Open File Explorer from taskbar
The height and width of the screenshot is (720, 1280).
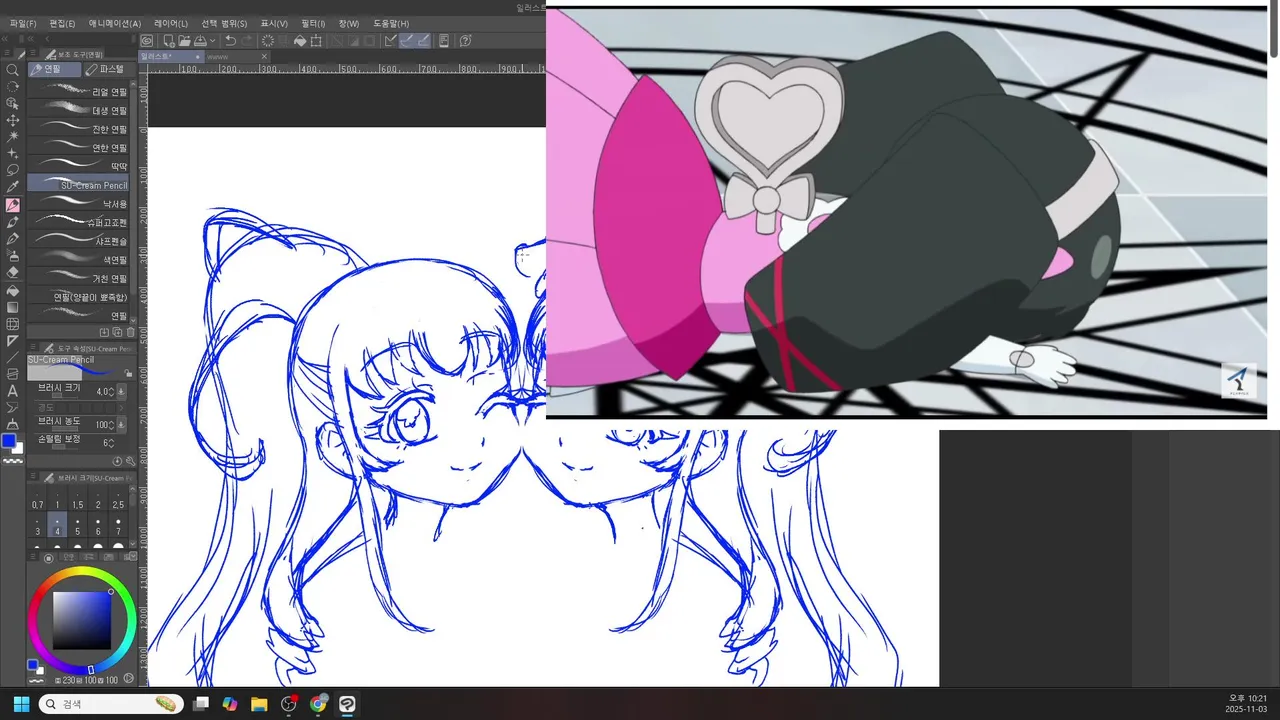pyautogui.click(x=259, y=704)
